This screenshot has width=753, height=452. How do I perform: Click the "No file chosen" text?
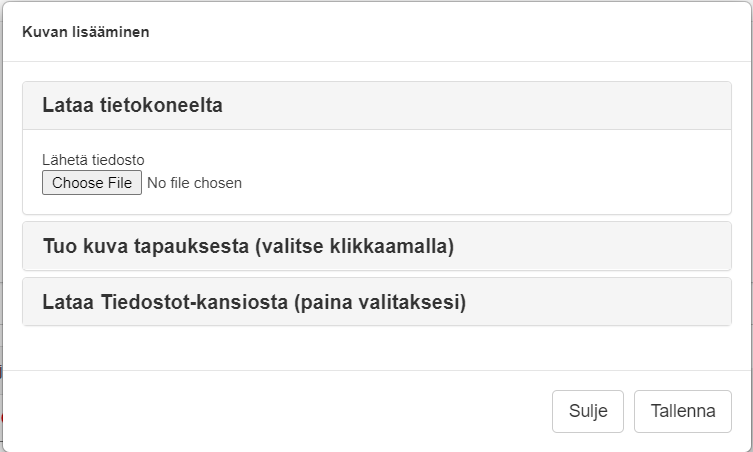point(194,183)
